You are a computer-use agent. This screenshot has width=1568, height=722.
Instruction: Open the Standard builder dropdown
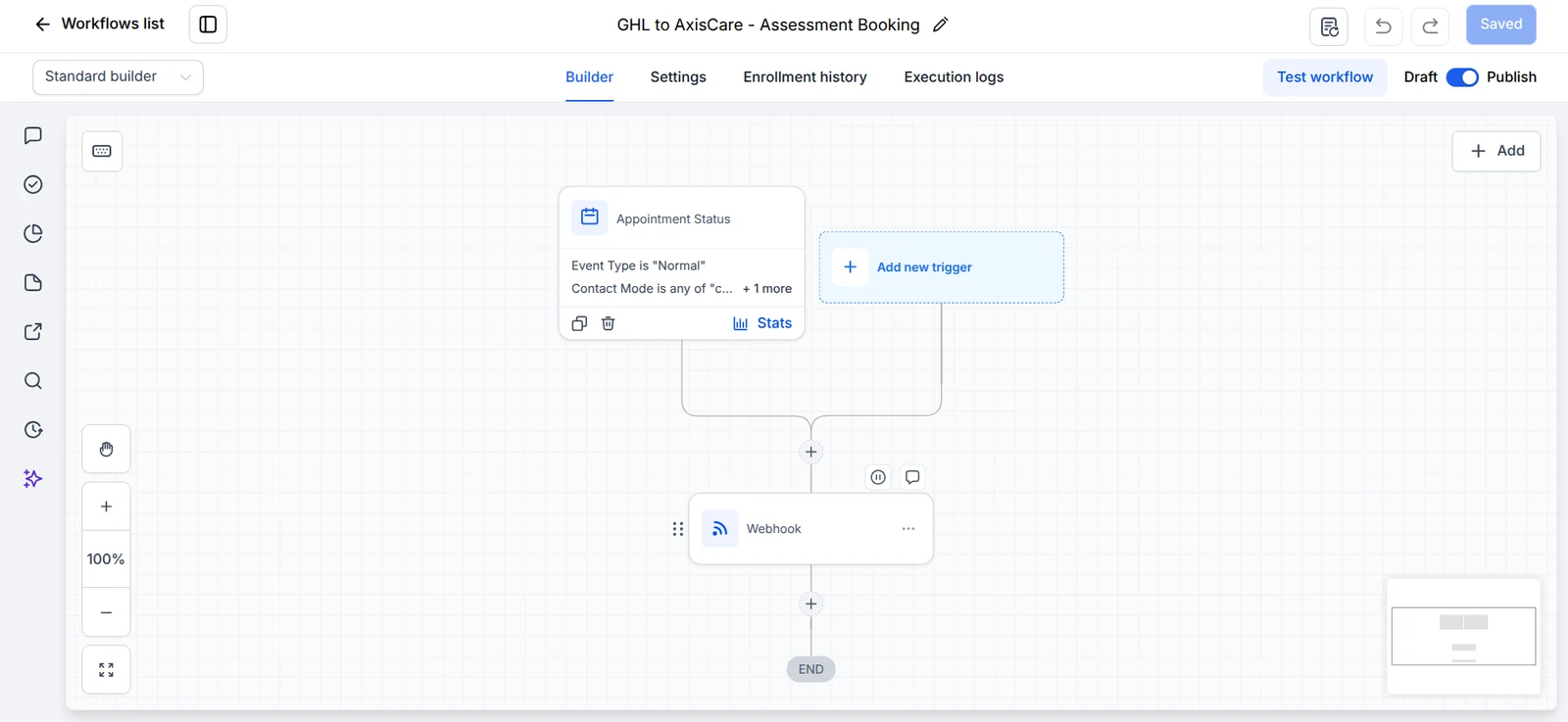[x=118, y=77]
